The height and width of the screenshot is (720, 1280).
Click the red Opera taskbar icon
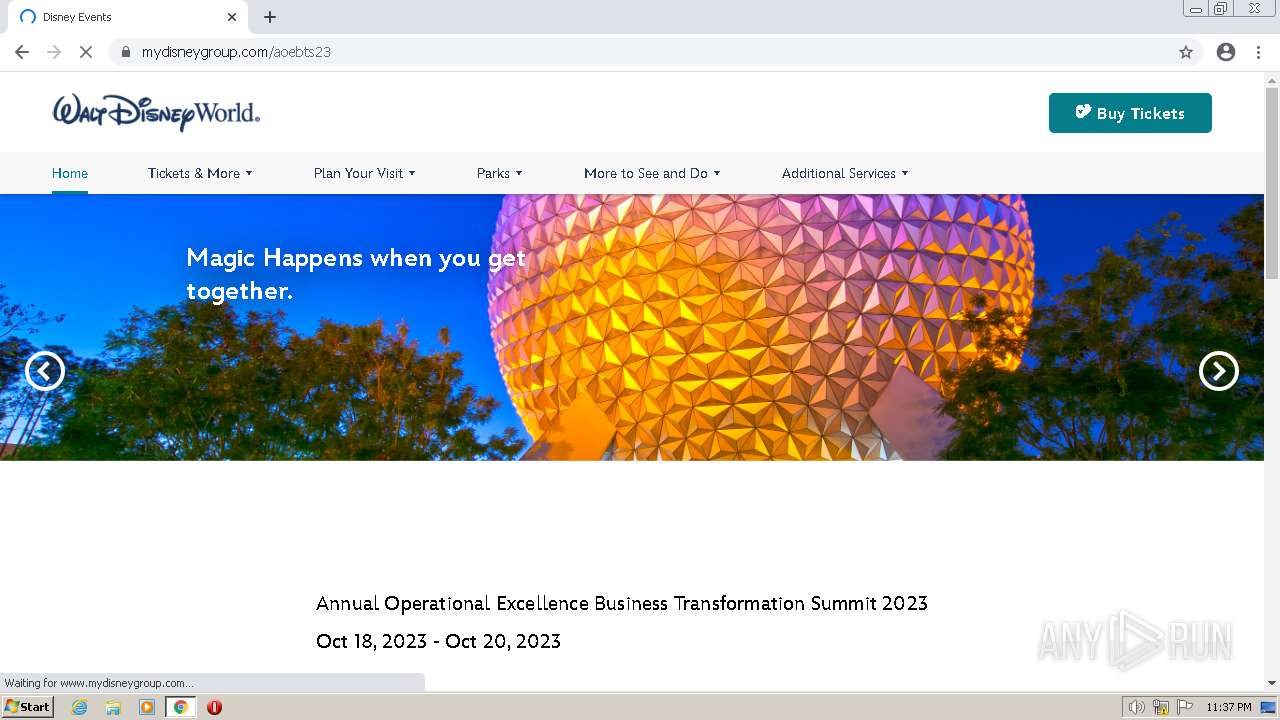click(x=214, y=707)
